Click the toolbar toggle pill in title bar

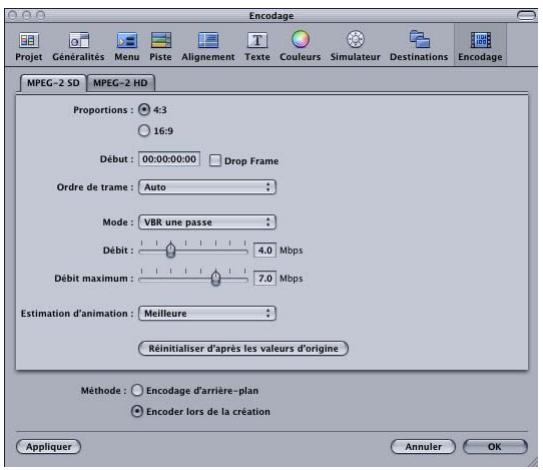pos(526,15)
